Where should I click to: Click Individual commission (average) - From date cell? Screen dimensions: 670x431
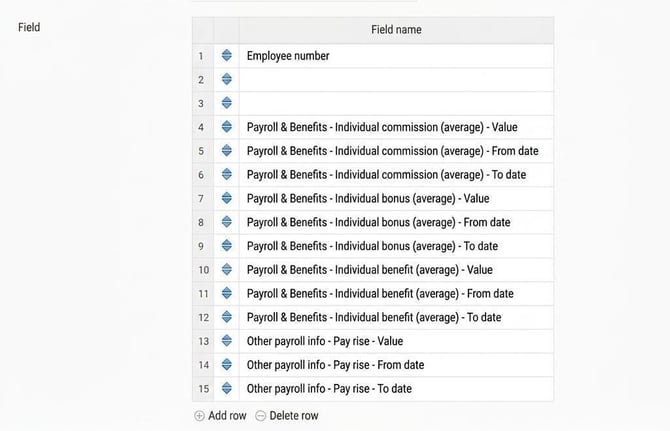(396, 151)
